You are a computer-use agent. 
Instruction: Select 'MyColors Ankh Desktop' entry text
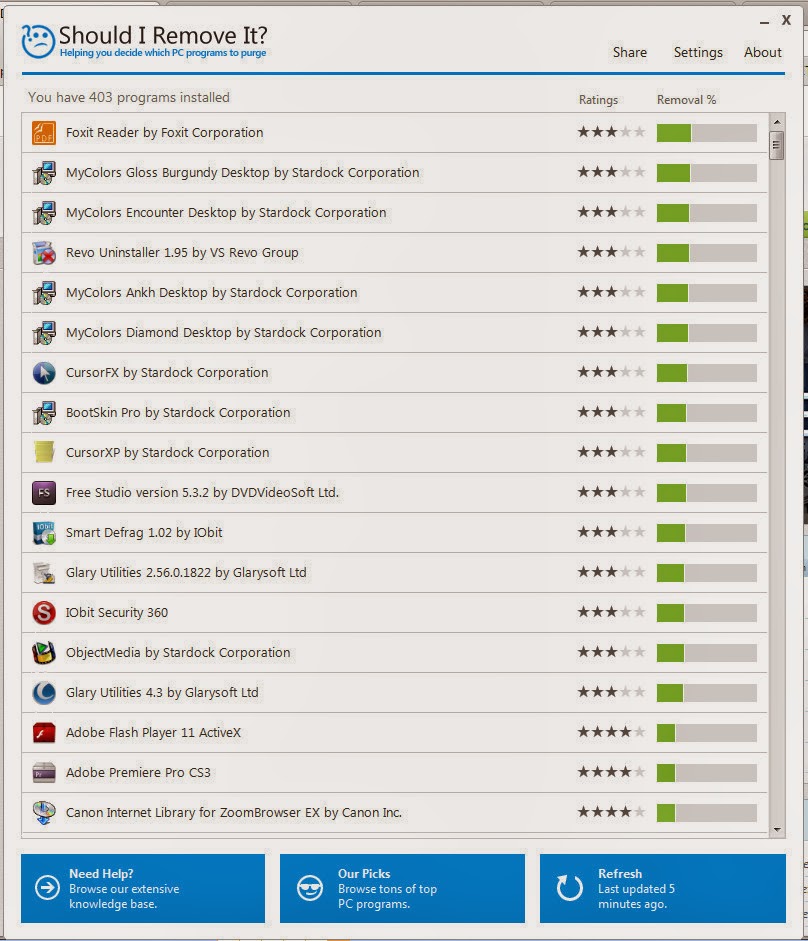click(211, 293)
